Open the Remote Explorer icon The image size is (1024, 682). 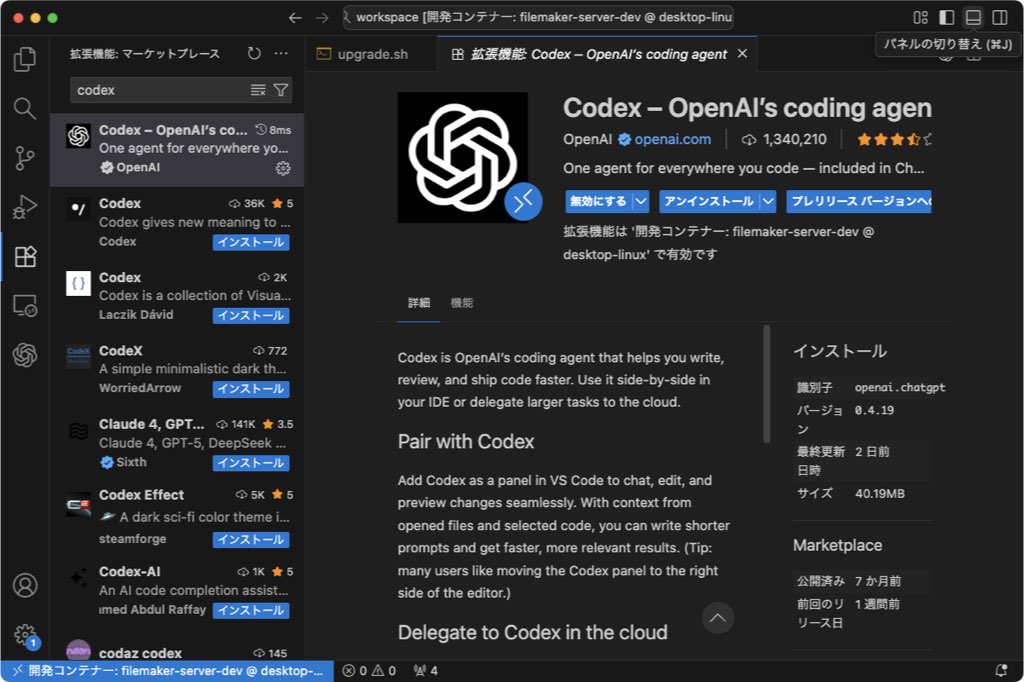(25, 306)
